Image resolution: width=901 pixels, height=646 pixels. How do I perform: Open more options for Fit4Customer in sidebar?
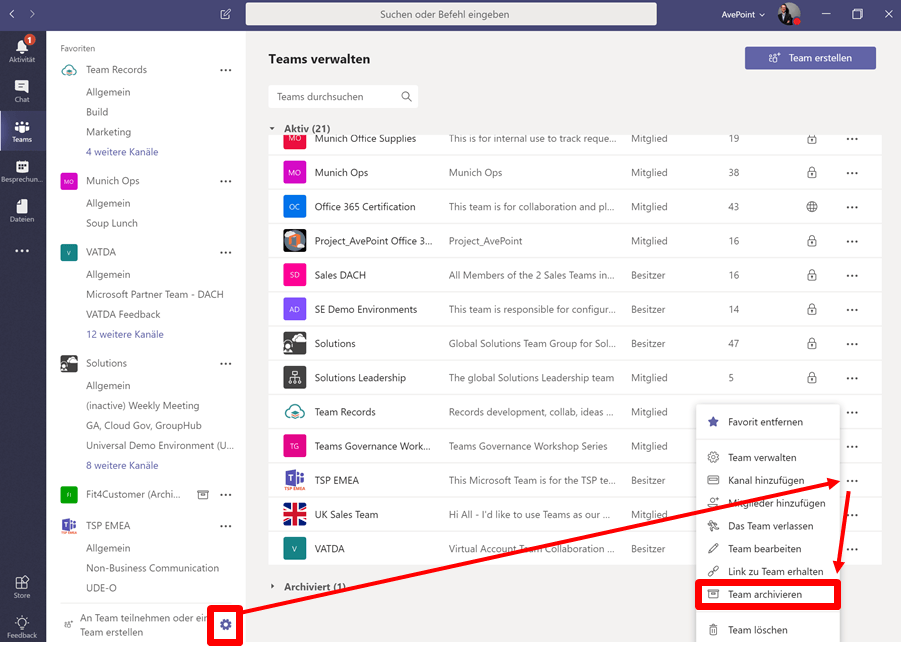pos(226,495)
